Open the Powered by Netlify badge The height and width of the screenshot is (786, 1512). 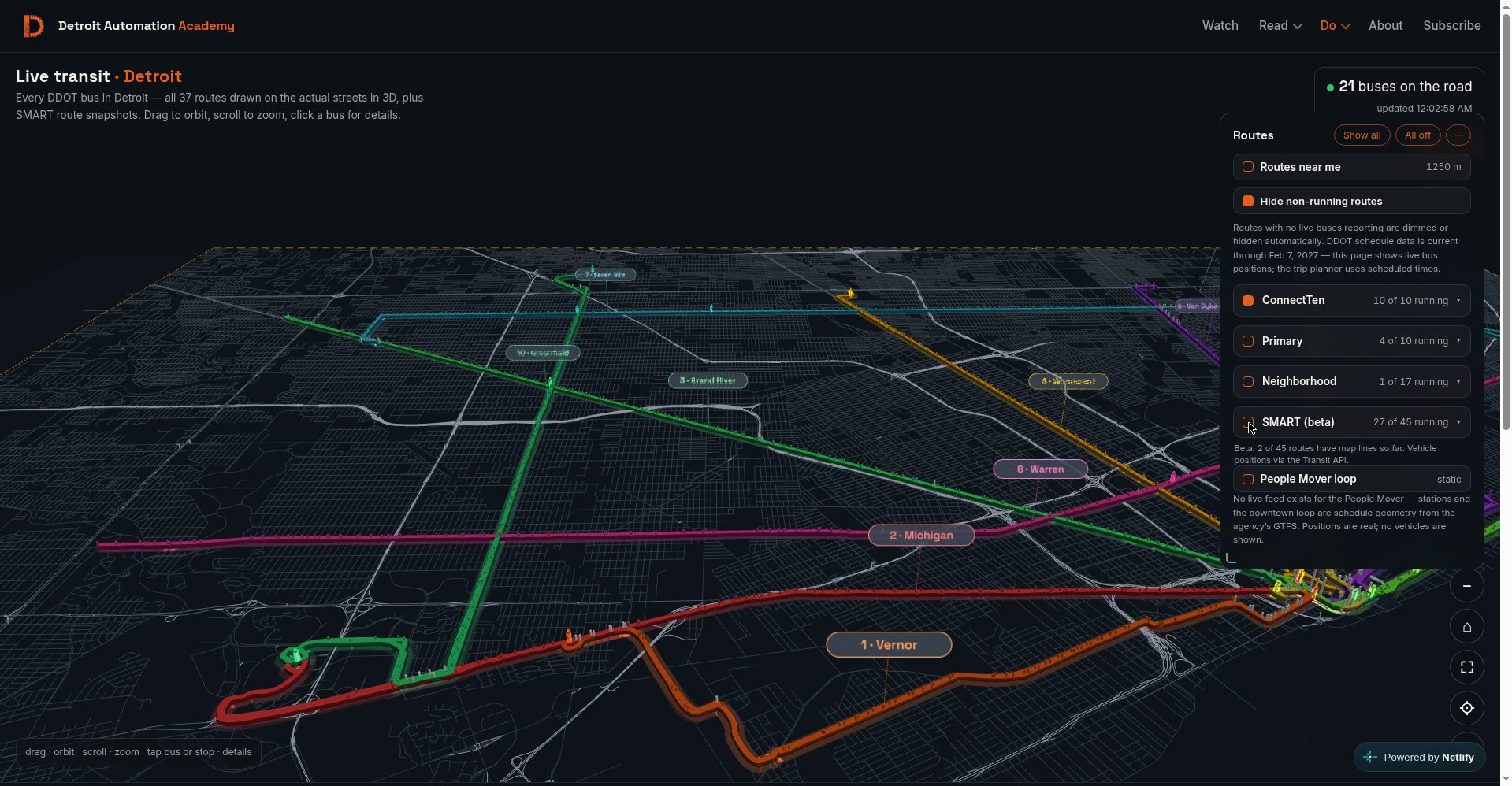click(x=1419, y=758)
